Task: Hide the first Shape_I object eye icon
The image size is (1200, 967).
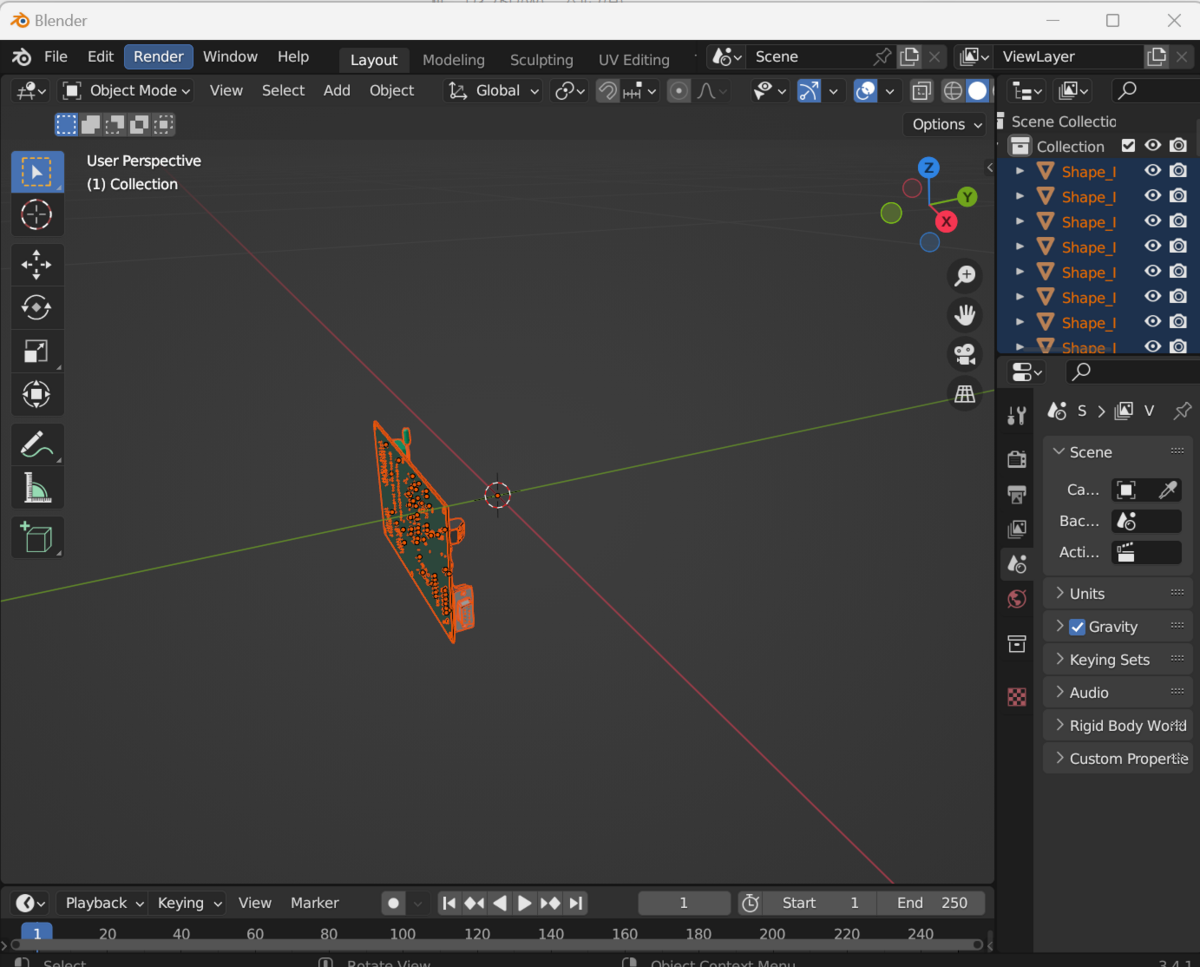Action: click(x=1153, y=171)
